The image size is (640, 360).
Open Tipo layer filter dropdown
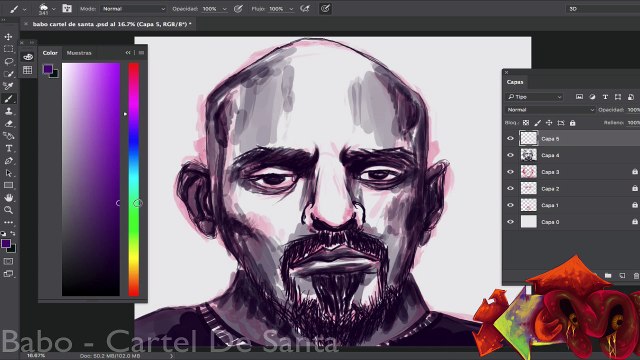pos(534,97)
